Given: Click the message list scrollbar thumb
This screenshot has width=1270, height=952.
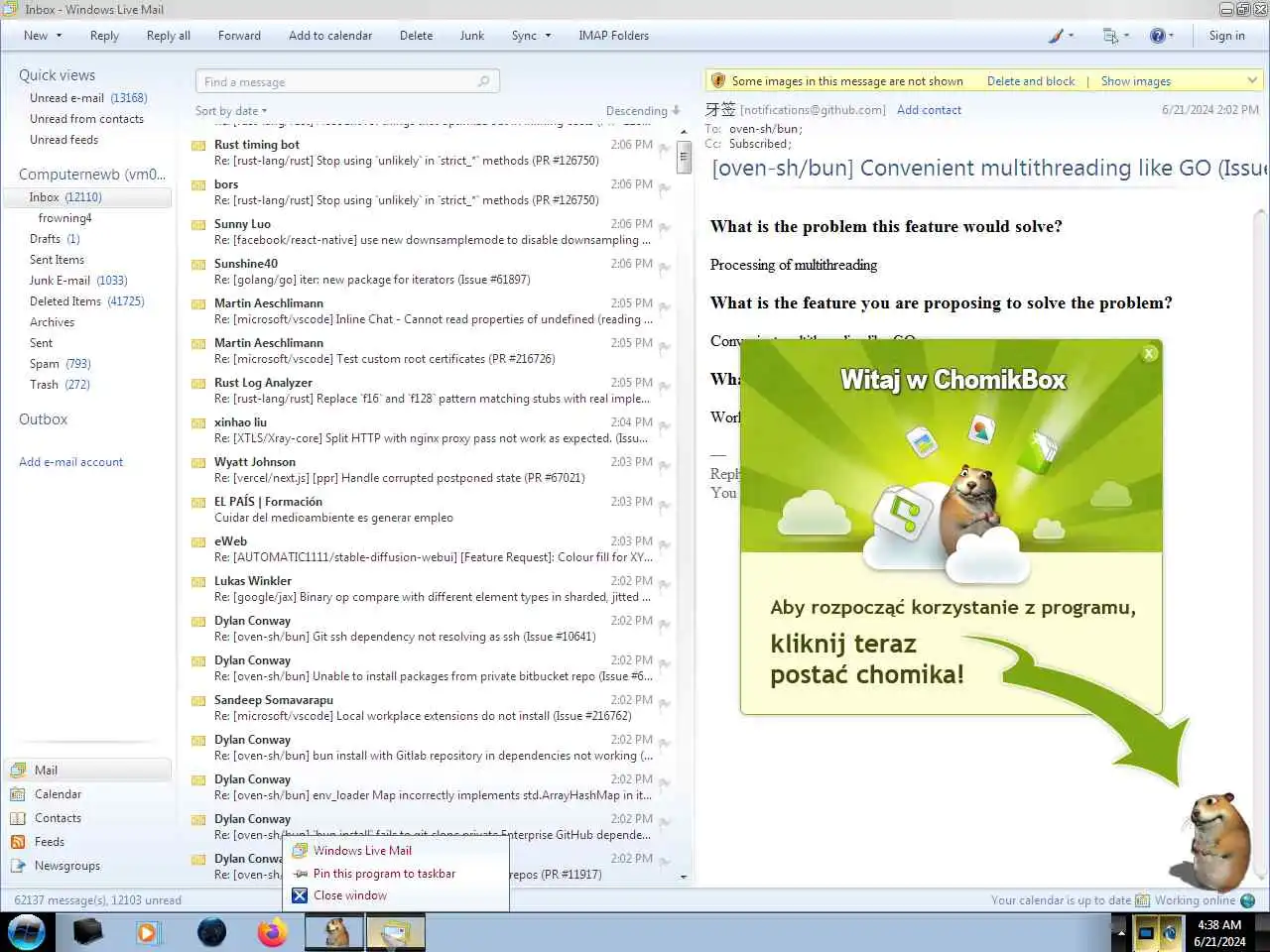Looking at the screenshot, I should [683, 157].
